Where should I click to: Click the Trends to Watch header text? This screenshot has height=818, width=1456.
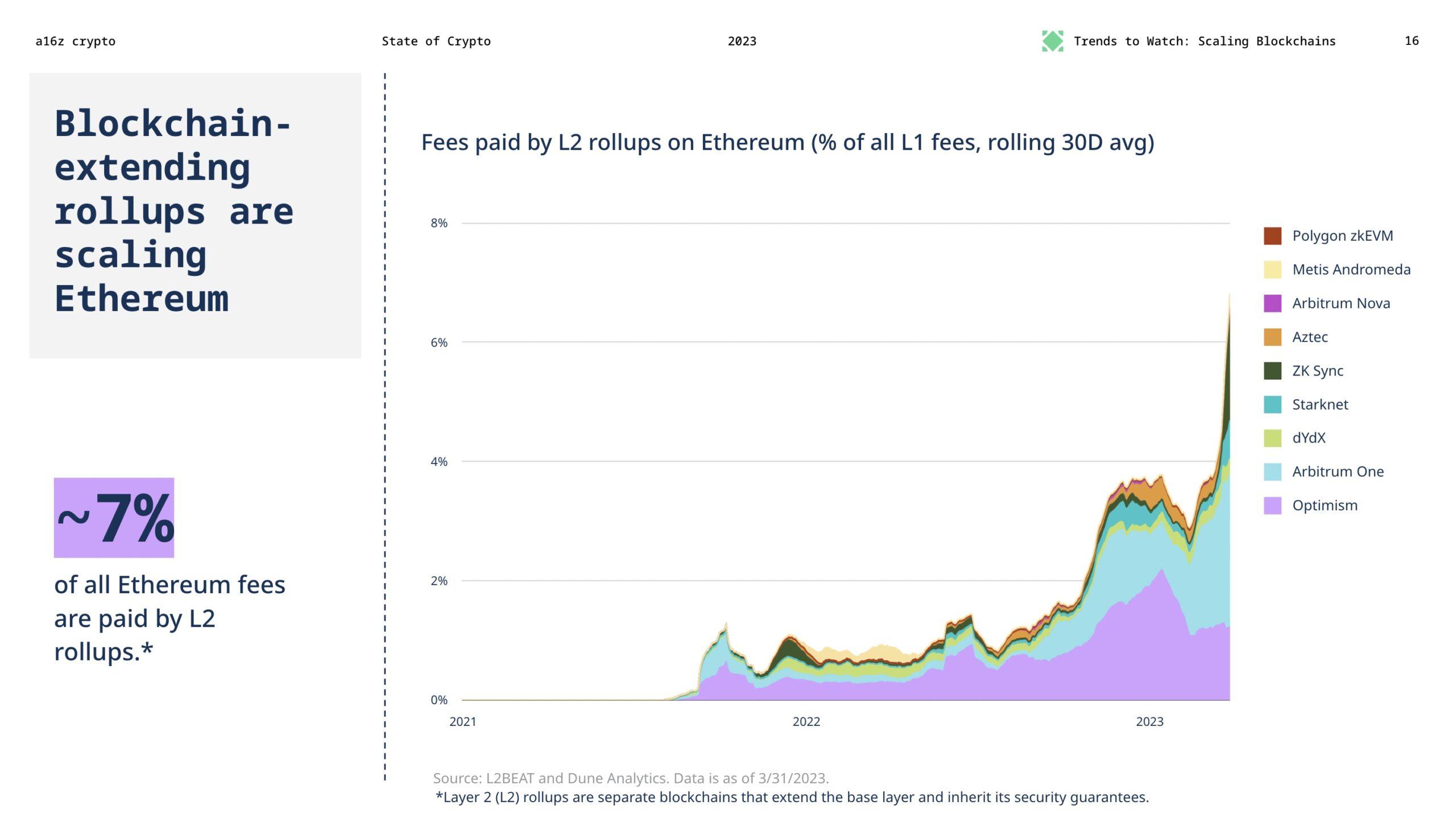1204,41
